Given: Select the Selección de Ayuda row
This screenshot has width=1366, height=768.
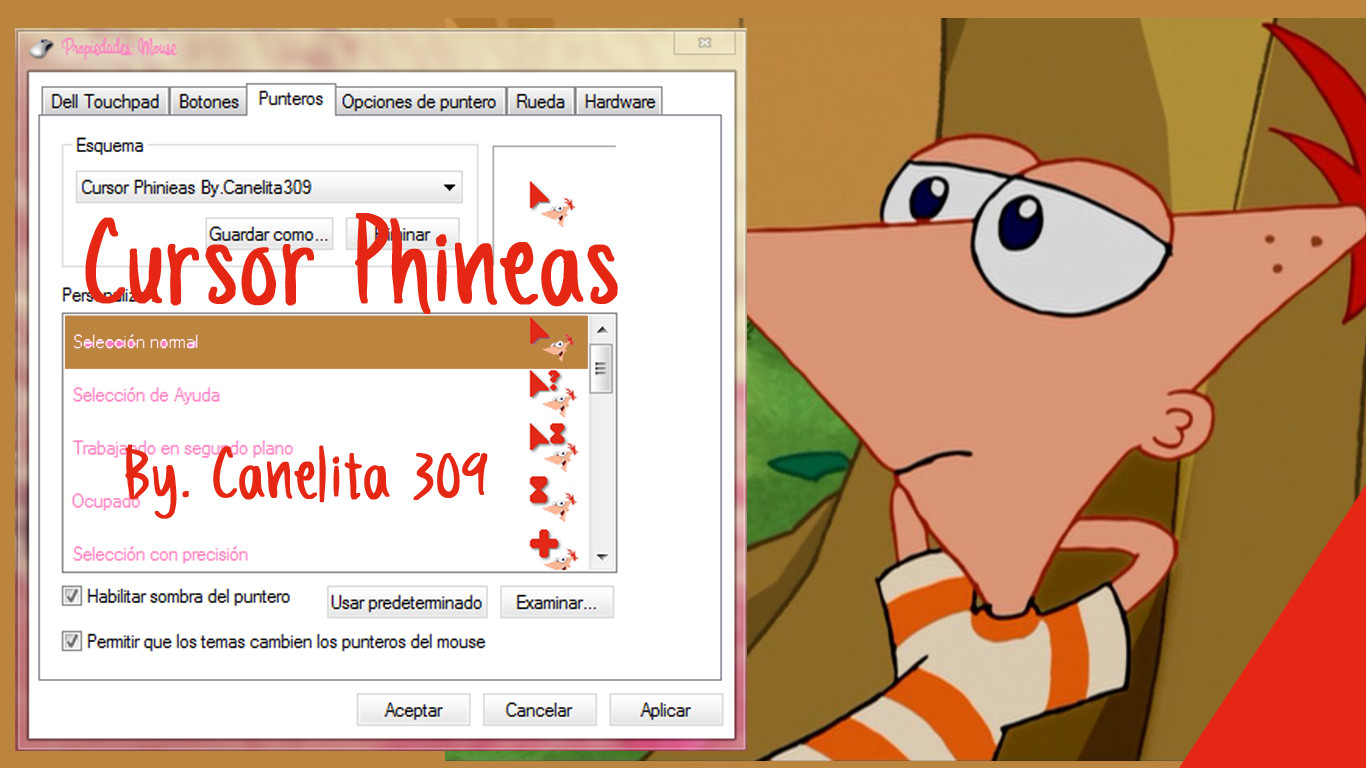Looking at the screenshot, I should 326,395.
